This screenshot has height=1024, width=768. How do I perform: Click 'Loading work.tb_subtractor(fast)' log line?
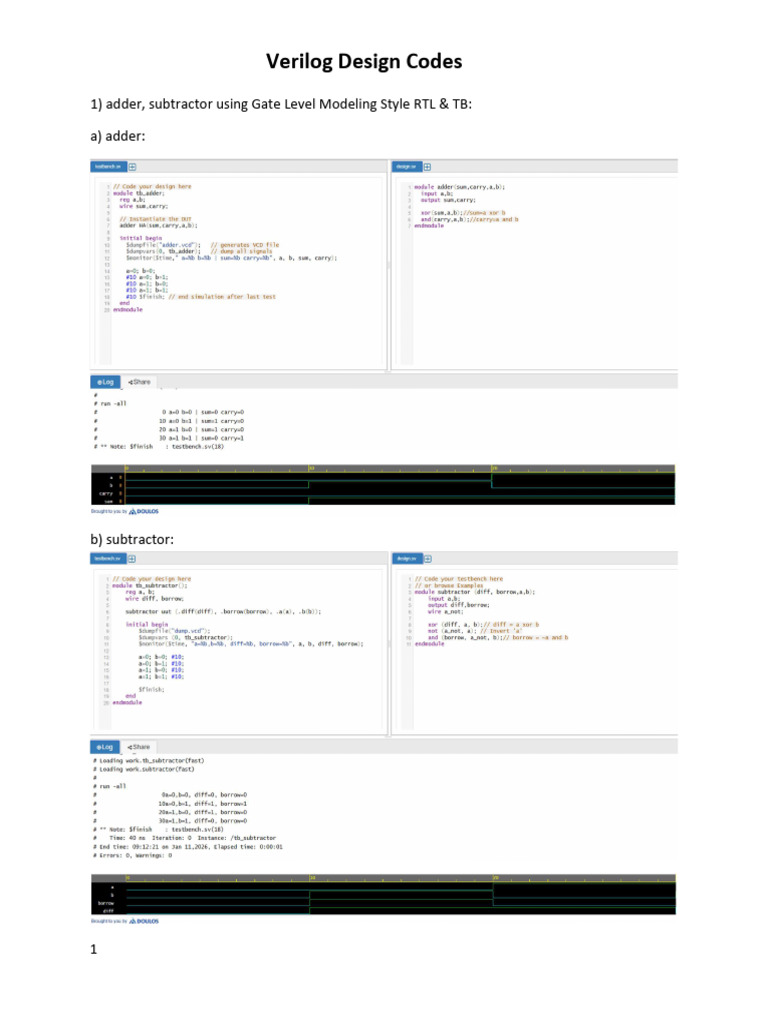pos(151,761)
